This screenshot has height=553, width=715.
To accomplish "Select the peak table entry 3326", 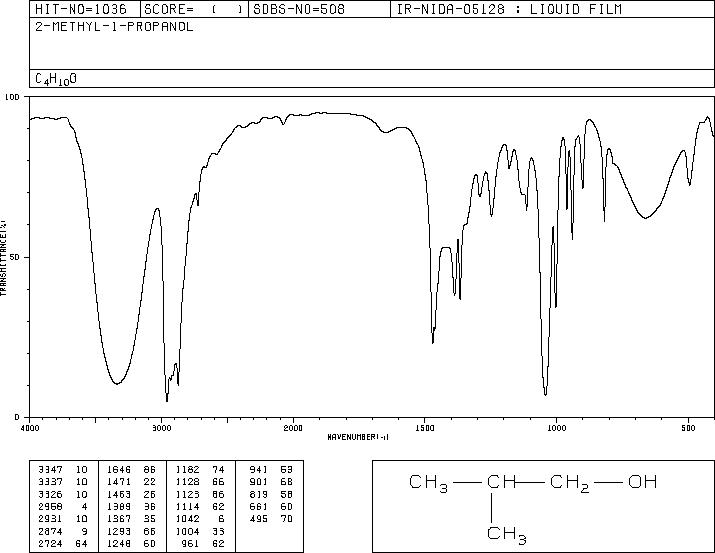I will tap(51, 494).
